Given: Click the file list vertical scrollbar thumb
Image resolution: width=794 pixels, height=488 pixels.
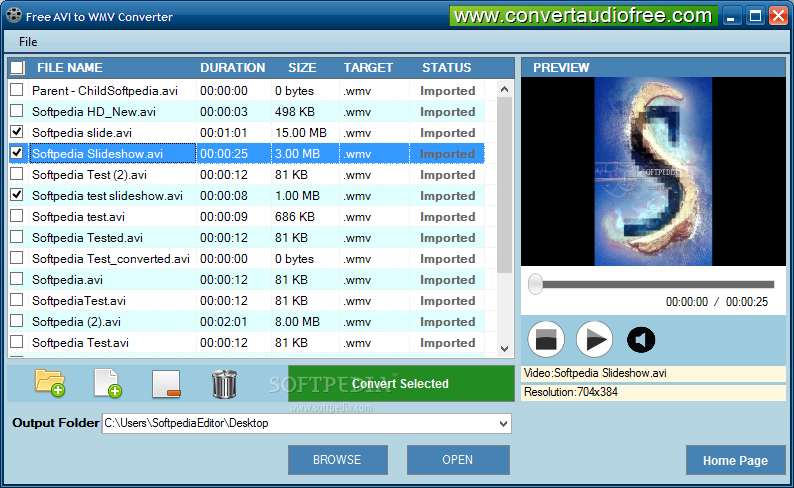Looking at the screenshot, I should (504, 186).
